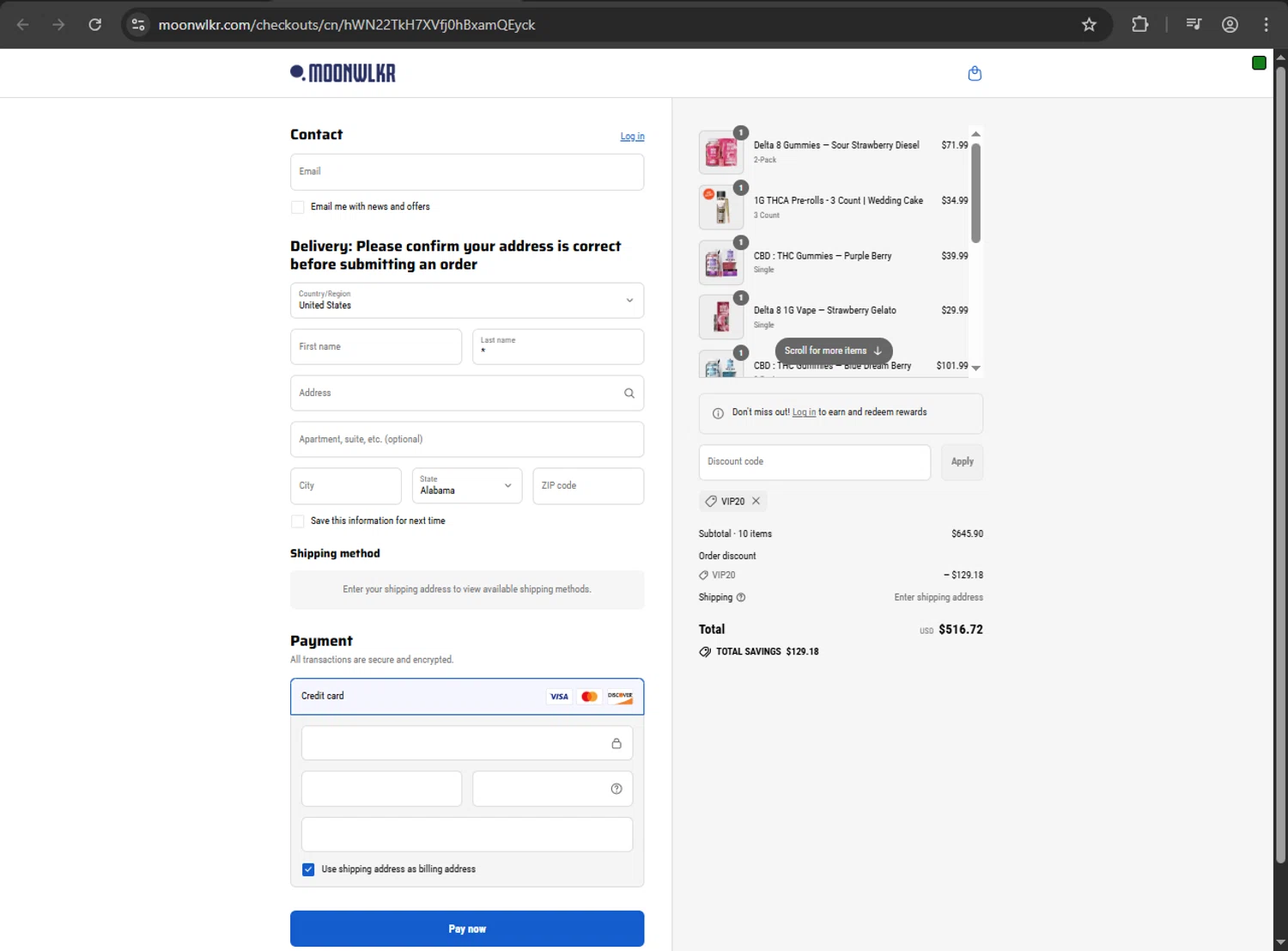The image size is (1288, 951).
Task: Bookmark this page with the star icon
Action: pos(1089,25)
